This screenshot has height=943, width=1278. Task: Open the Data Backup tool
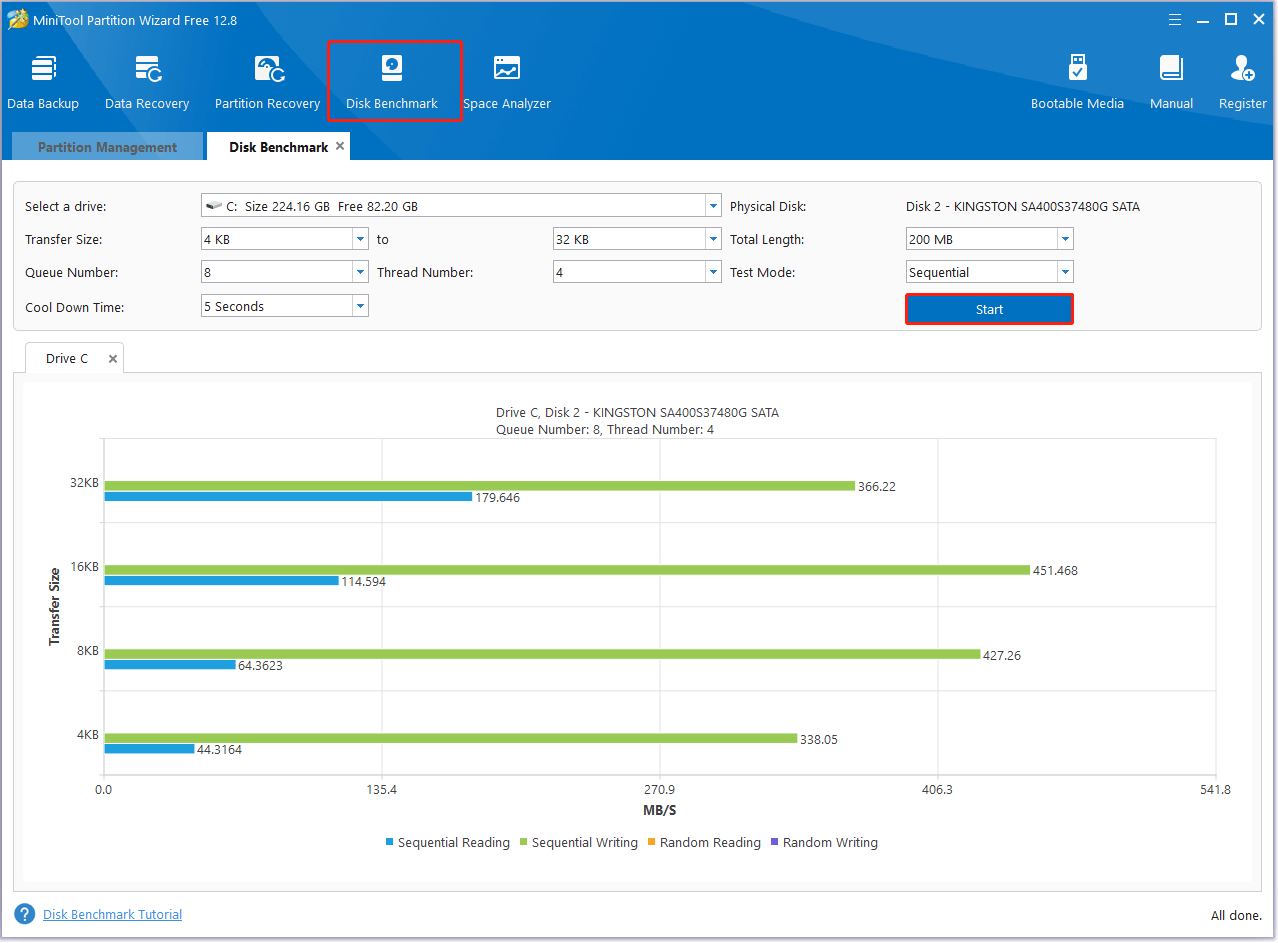pyautogui.click(x=43, y=82)
